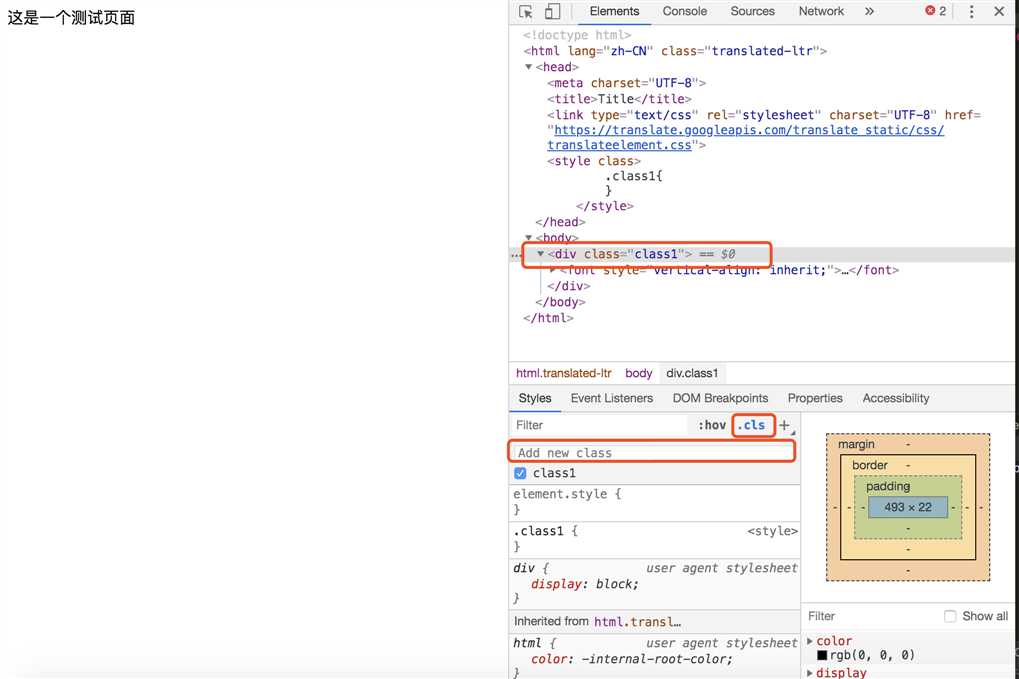
Task: Expand the computed color property
Action: point(810,641)
